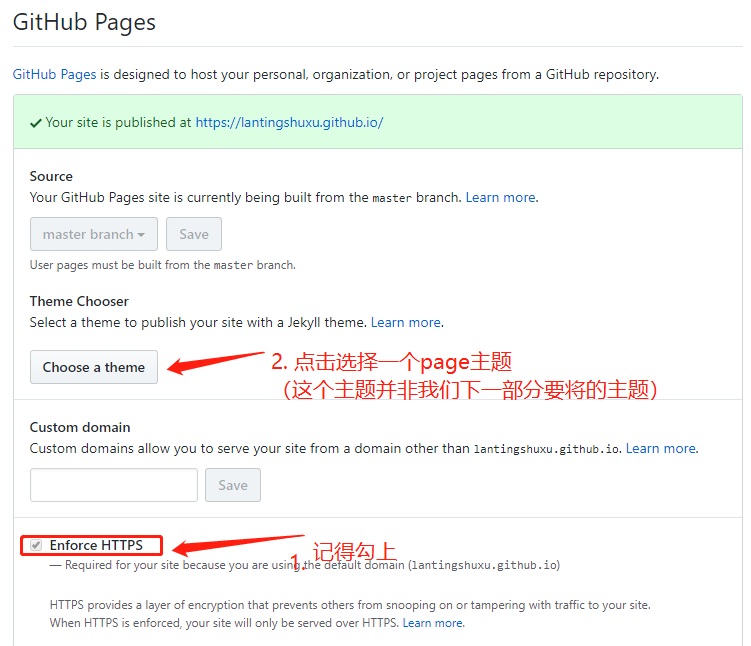751x646 pixels.
Task: Expand the master branch dropdown
Action: coord(94,234)
